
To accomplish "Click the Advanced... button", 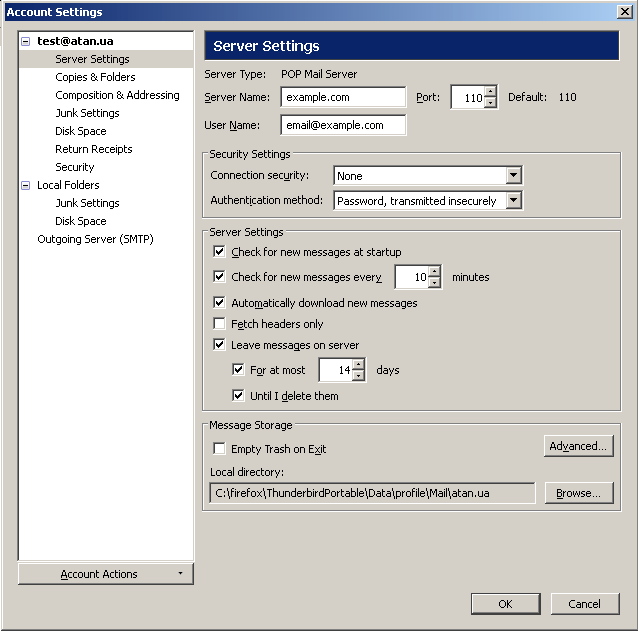I will [x=579, y=446].
